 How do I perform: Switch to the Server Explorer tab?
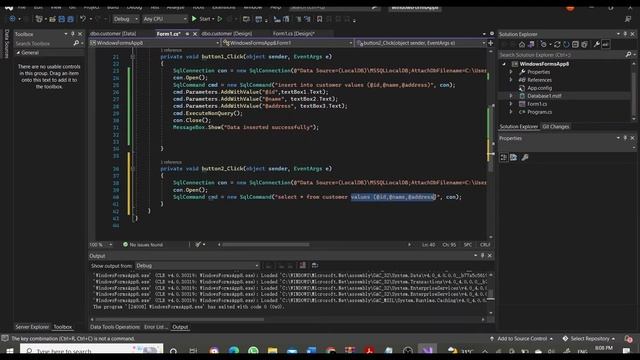[32, 327]
